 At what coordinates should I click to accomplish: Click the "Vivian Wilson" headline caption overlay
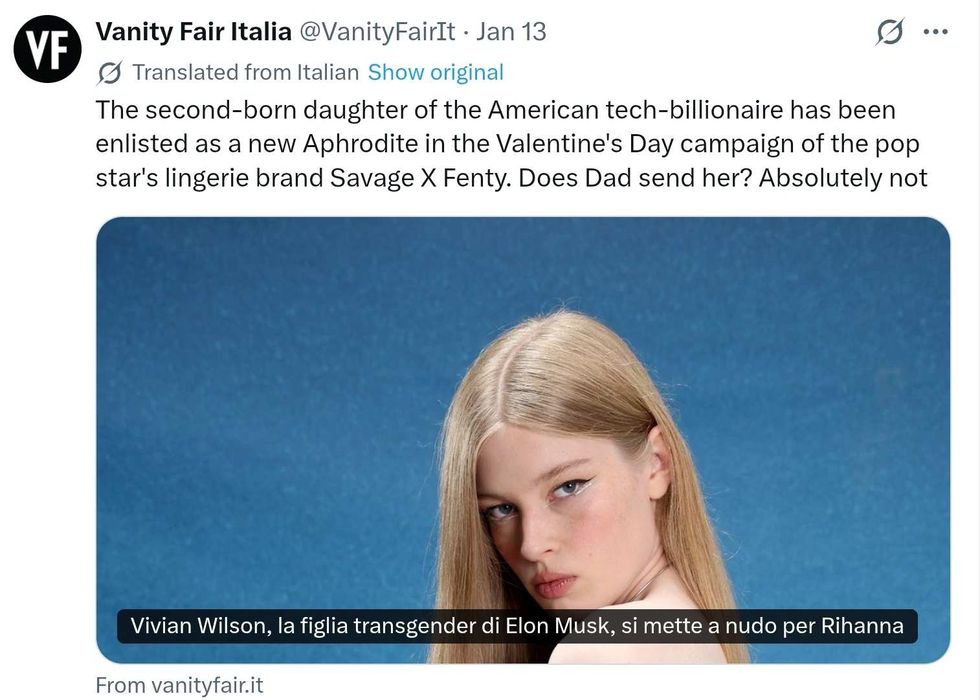pos(517,627)
